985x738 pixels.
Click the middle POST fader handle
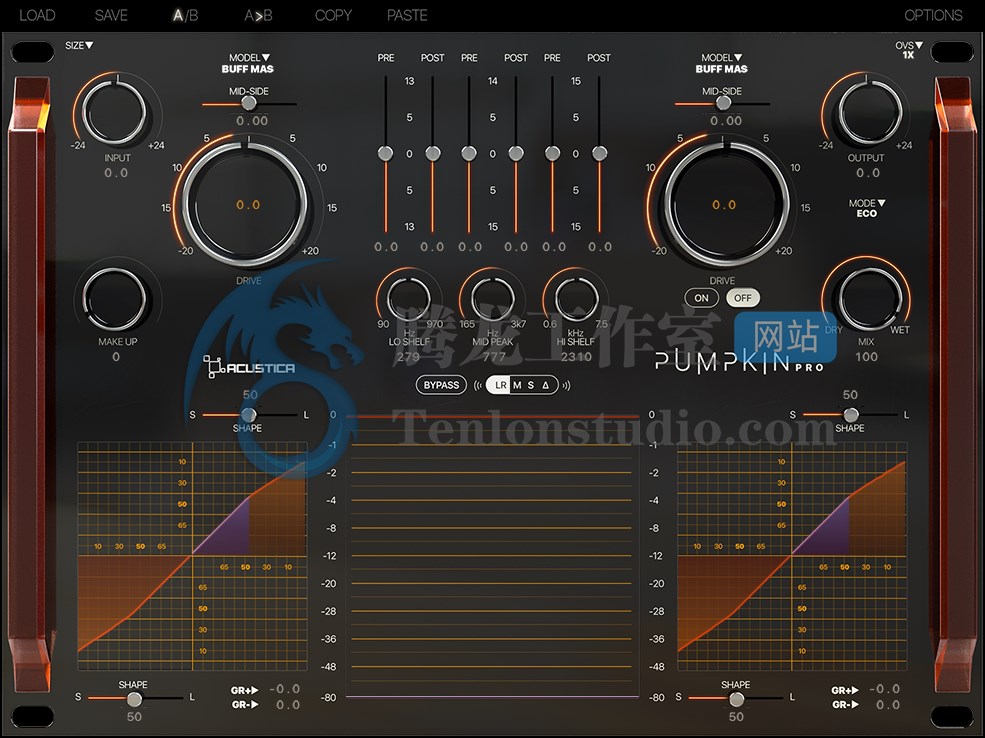[516, 153]
